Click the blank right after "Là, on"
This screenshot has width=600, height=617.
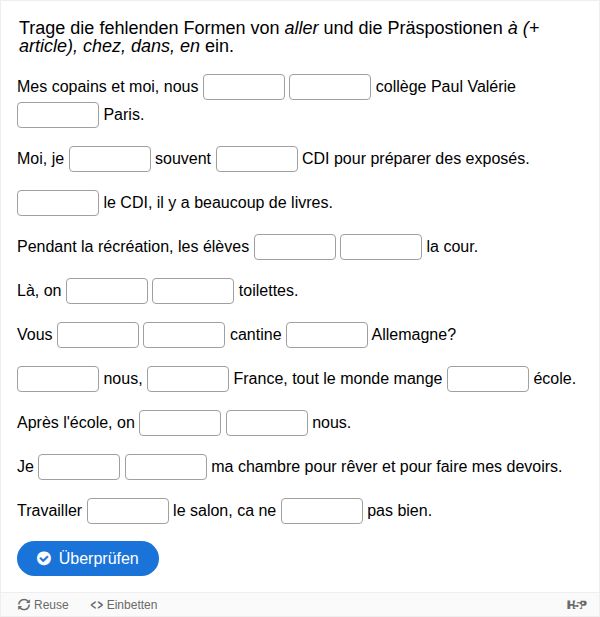[x=107, y=291]
